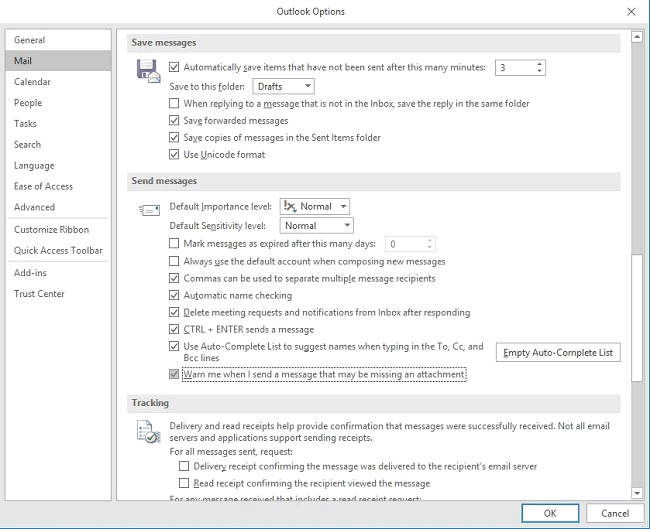
Task: Select Mail category in sidebar
Action: click(58, 61)
